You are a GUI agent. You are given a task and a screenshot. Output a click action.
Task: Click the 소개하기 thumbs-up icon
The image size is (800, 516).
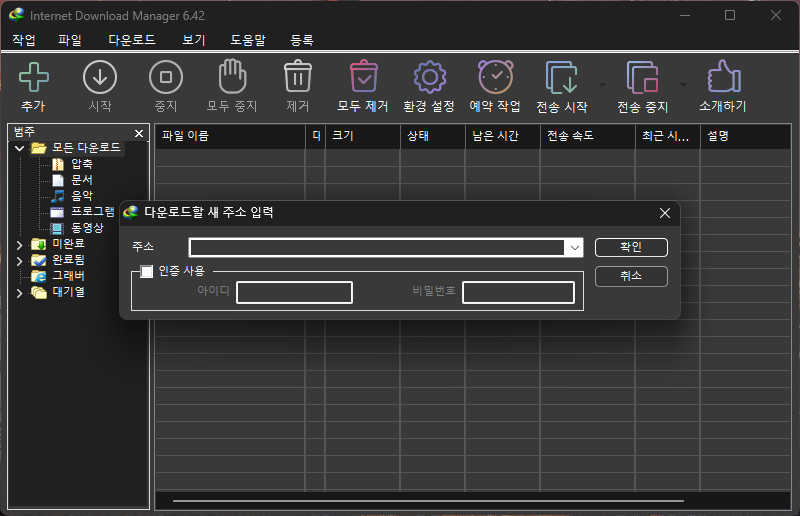[x=723, y=77]
